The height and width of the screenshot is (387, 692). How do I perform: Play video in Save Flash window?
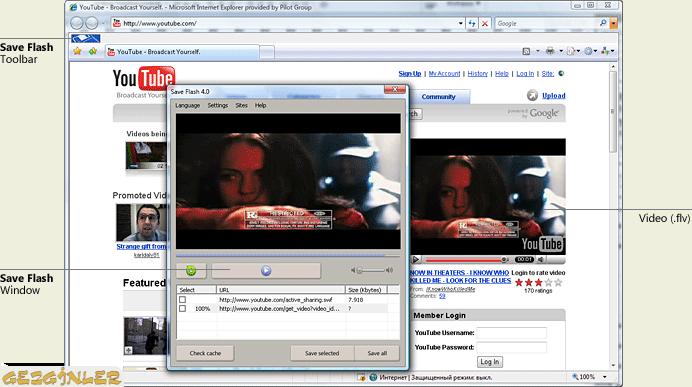[266, 271]
